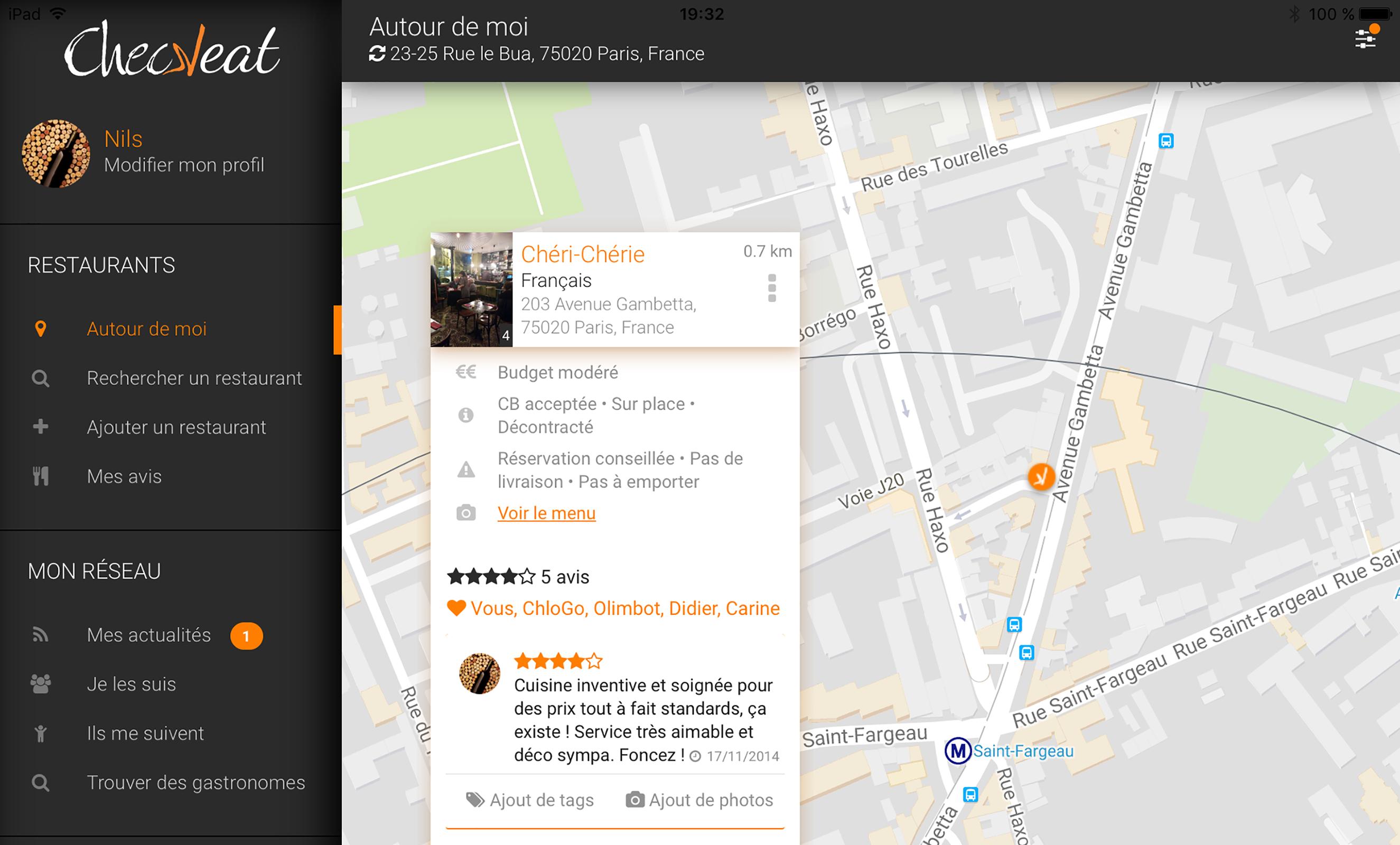
Task: Open reviewer avatar in the review
Action: click(480, 673)
